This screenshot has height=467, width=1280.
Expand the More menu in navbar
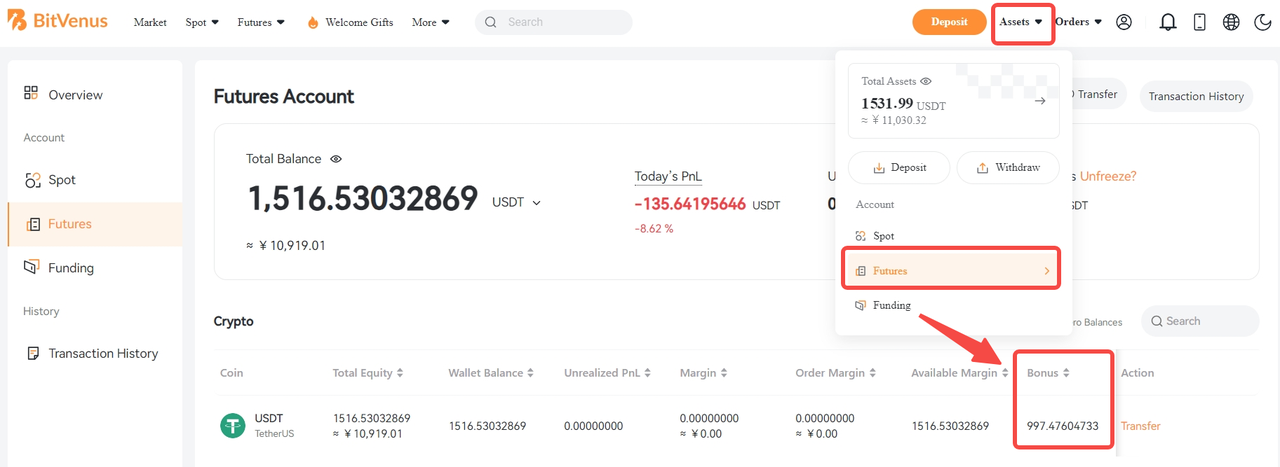[x=430, y=22]
